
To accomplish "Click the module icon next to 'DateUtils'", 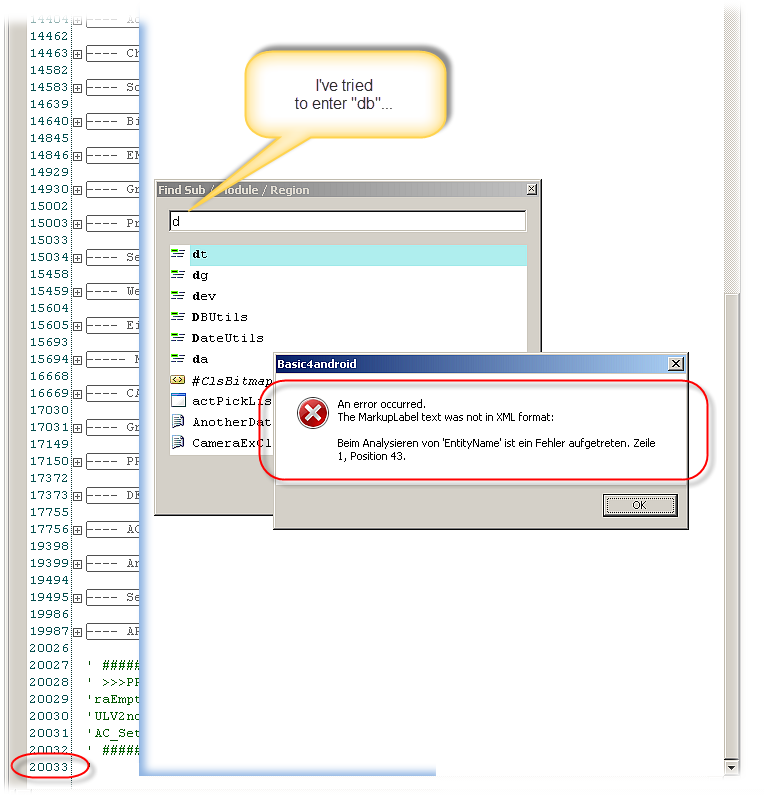I will [178, 337].
